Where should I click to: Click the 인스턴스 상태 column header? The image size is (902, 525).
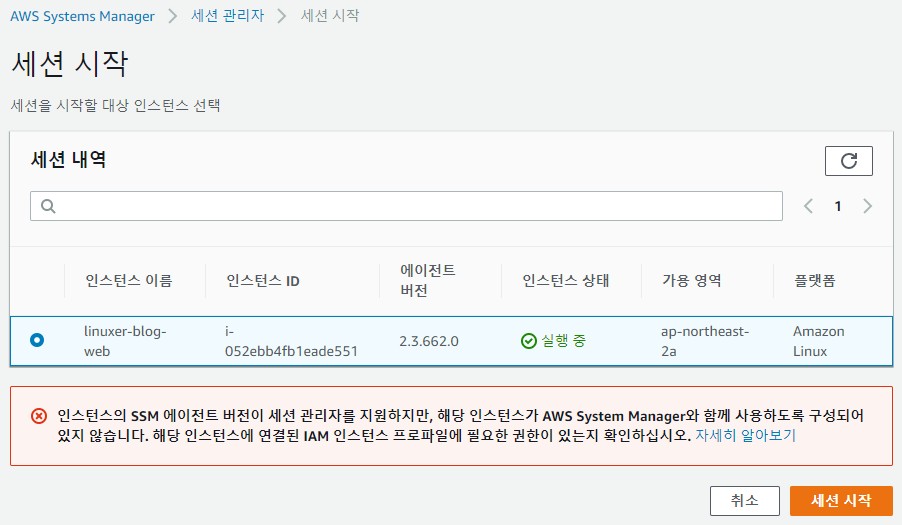565,281
